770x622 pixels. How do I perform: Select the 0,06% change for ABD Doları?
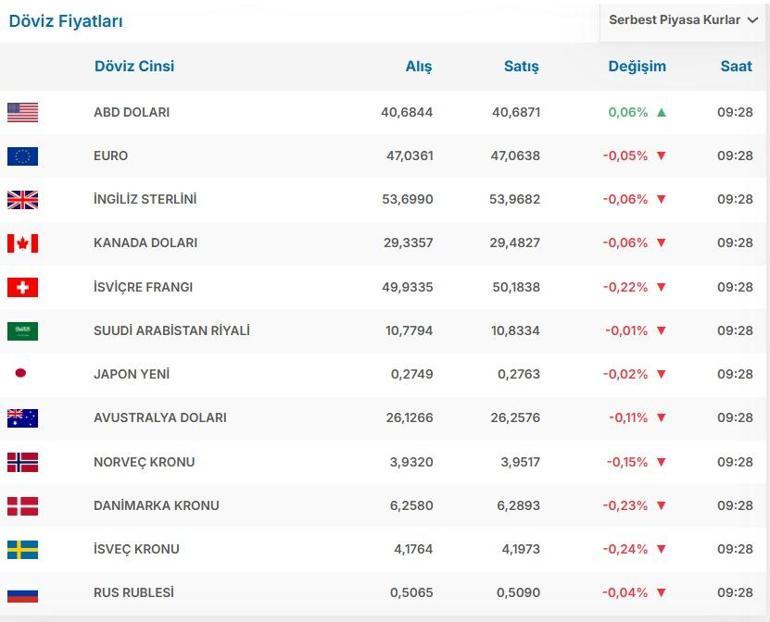pos(628,112)
